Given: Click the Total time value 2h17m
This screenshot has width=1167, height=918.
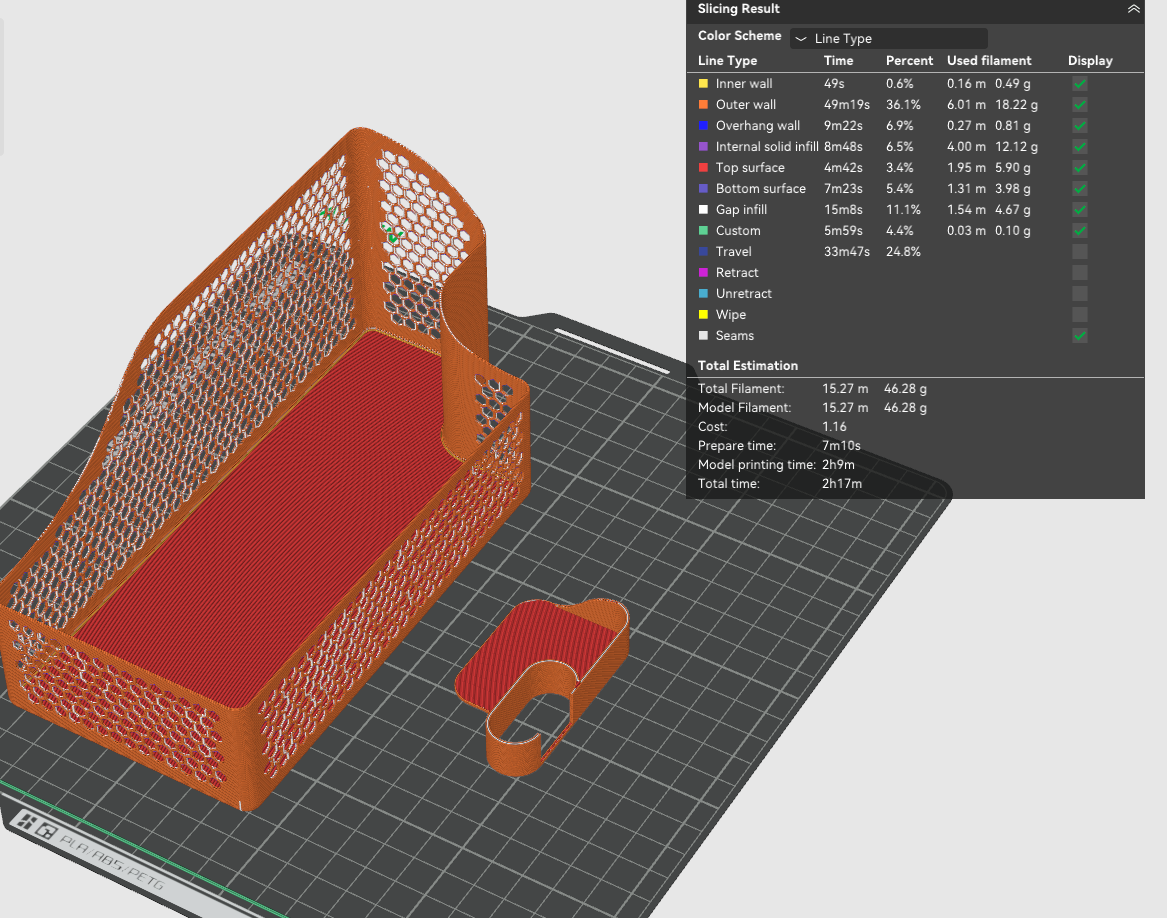Looking at the screenshot, I should (842, 484).
